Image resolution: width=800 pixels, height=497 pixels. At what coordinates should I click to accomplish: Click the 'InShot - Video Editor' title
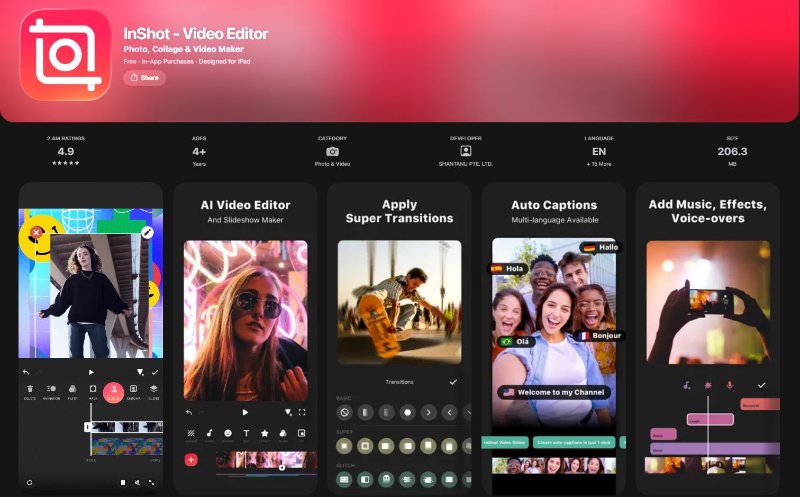pyautogui.click(x=196, y=34)
